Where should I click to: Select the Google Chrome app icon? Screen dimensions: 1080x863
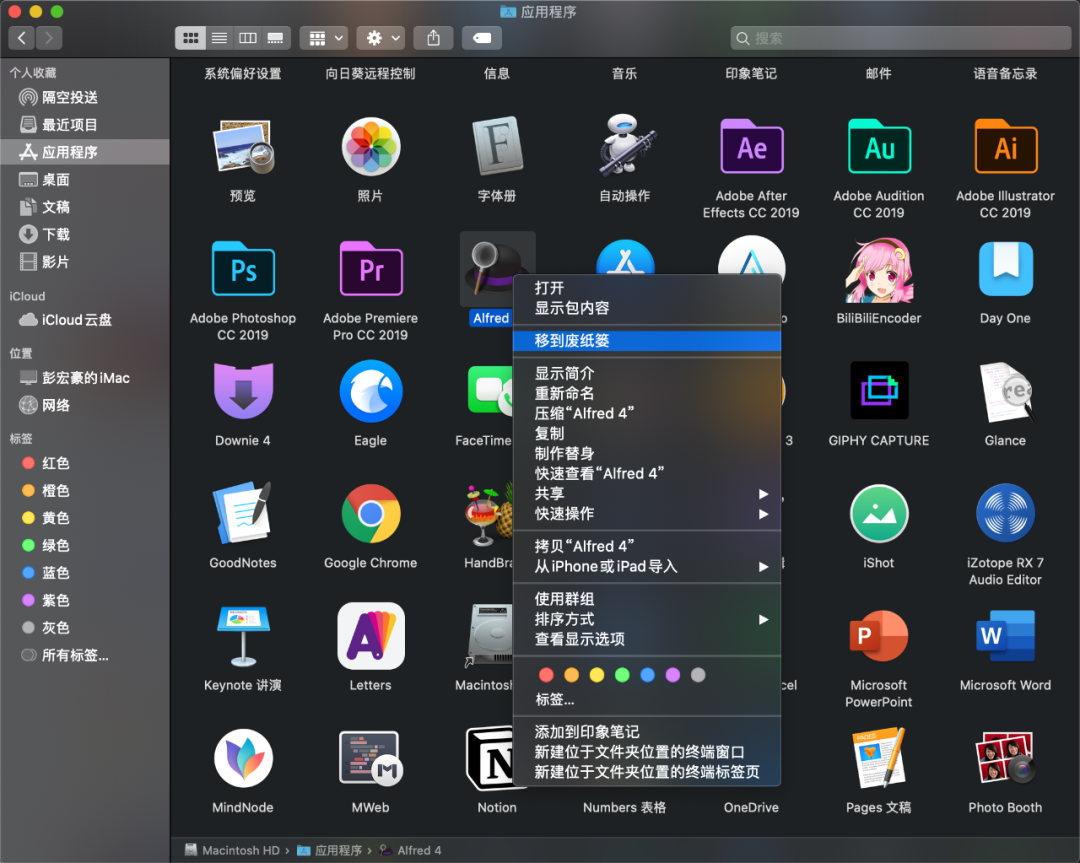click(x=371, y=514)
